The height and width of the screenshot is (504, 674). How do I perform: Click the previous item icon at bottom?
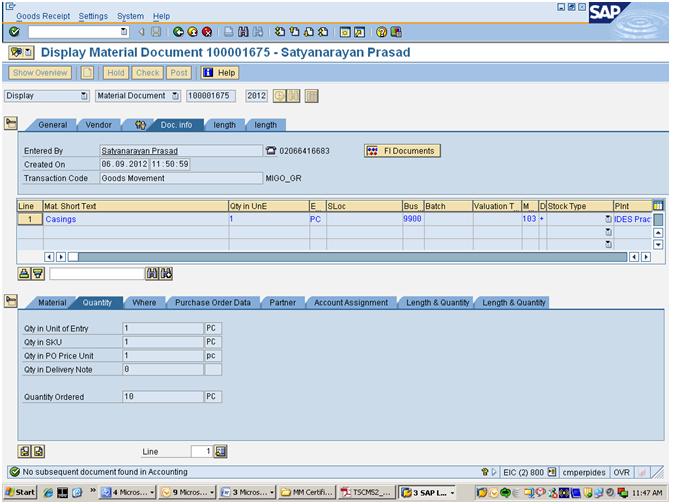[25, 451]
